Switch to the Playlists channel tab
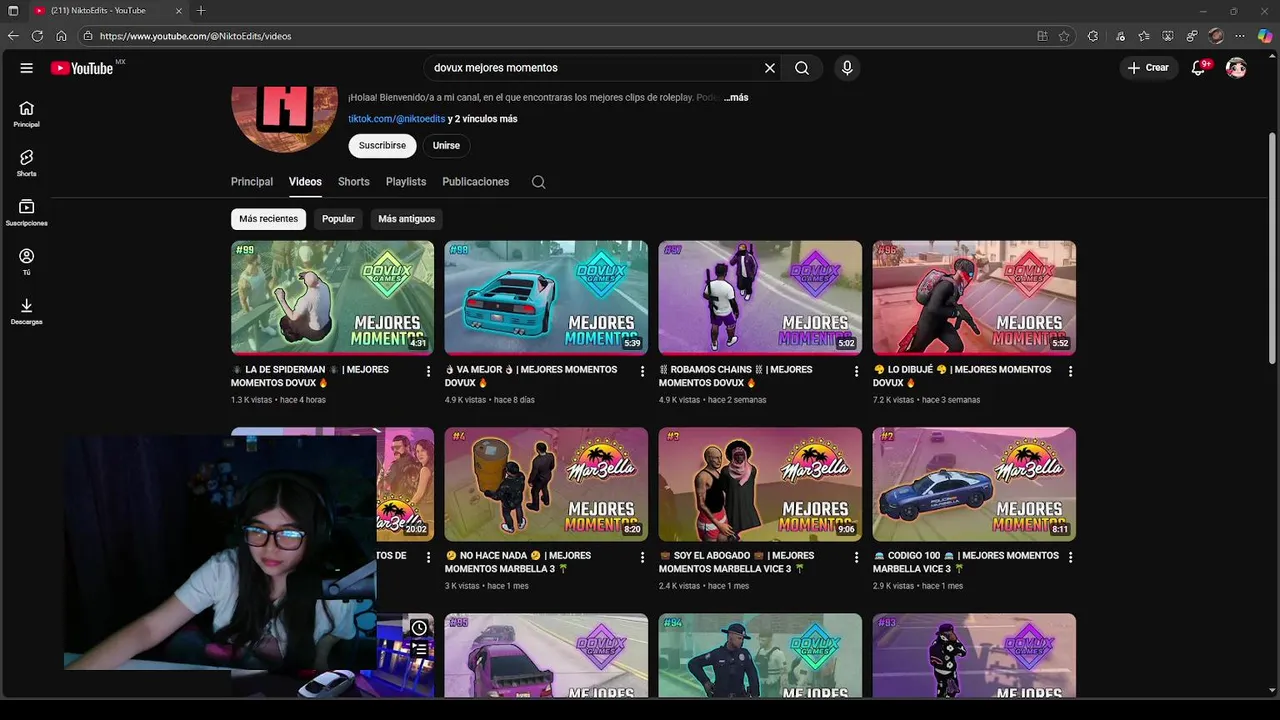 (406, 182)
